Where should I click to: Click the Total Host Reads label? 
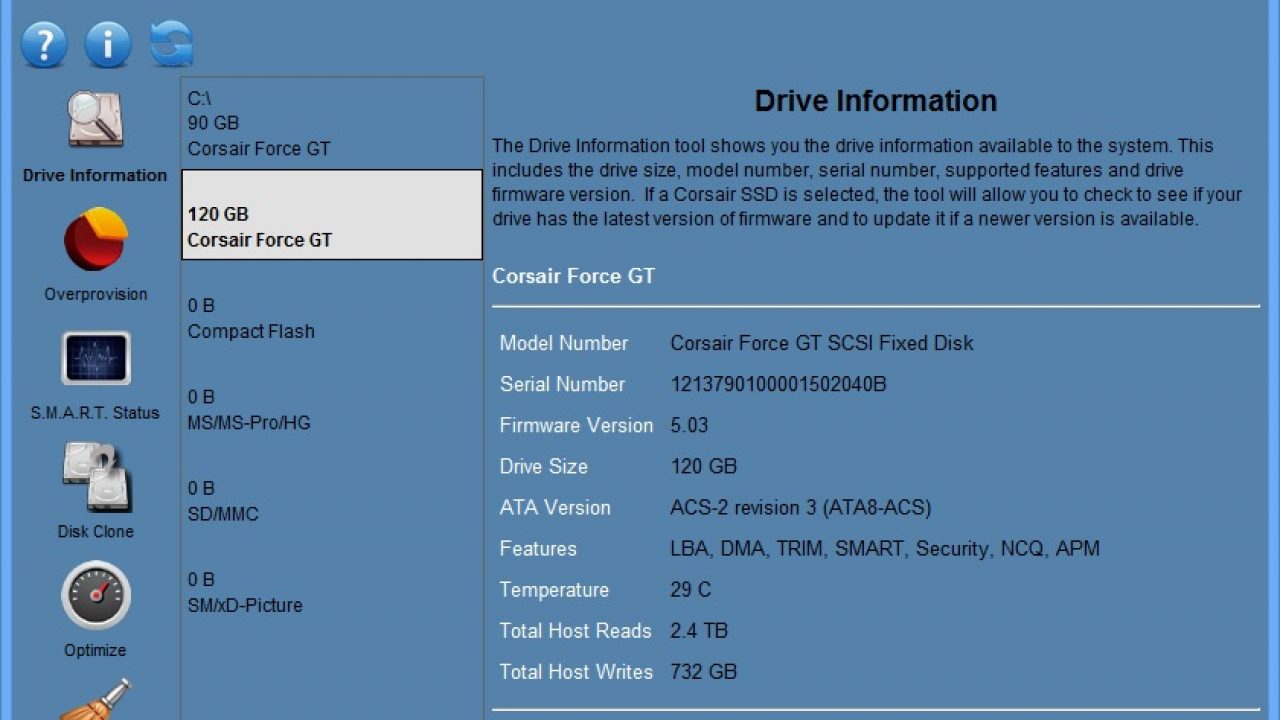(575, 630)
